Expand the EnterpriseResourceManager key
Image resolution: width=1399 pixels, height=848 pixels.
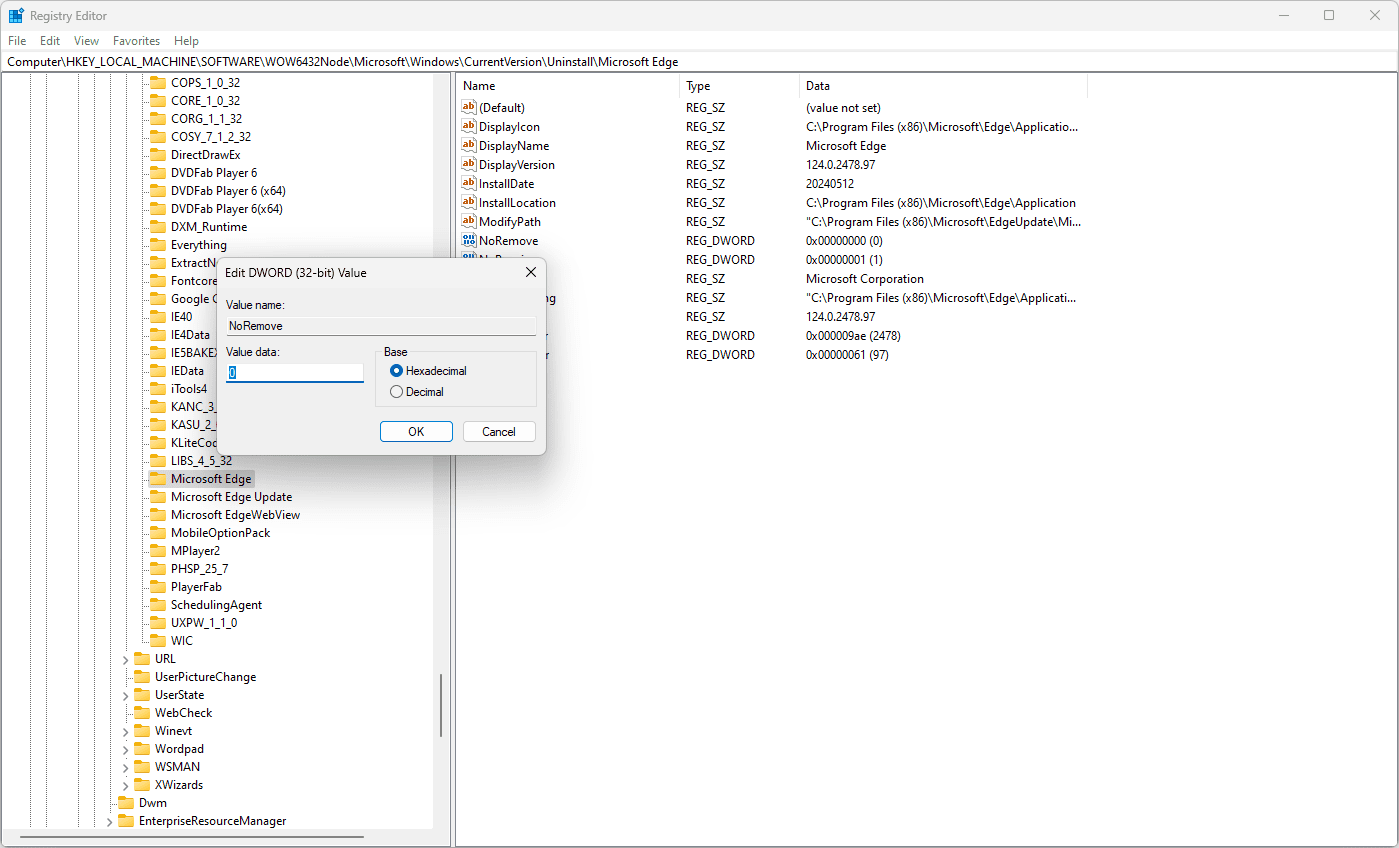(110, 821)
